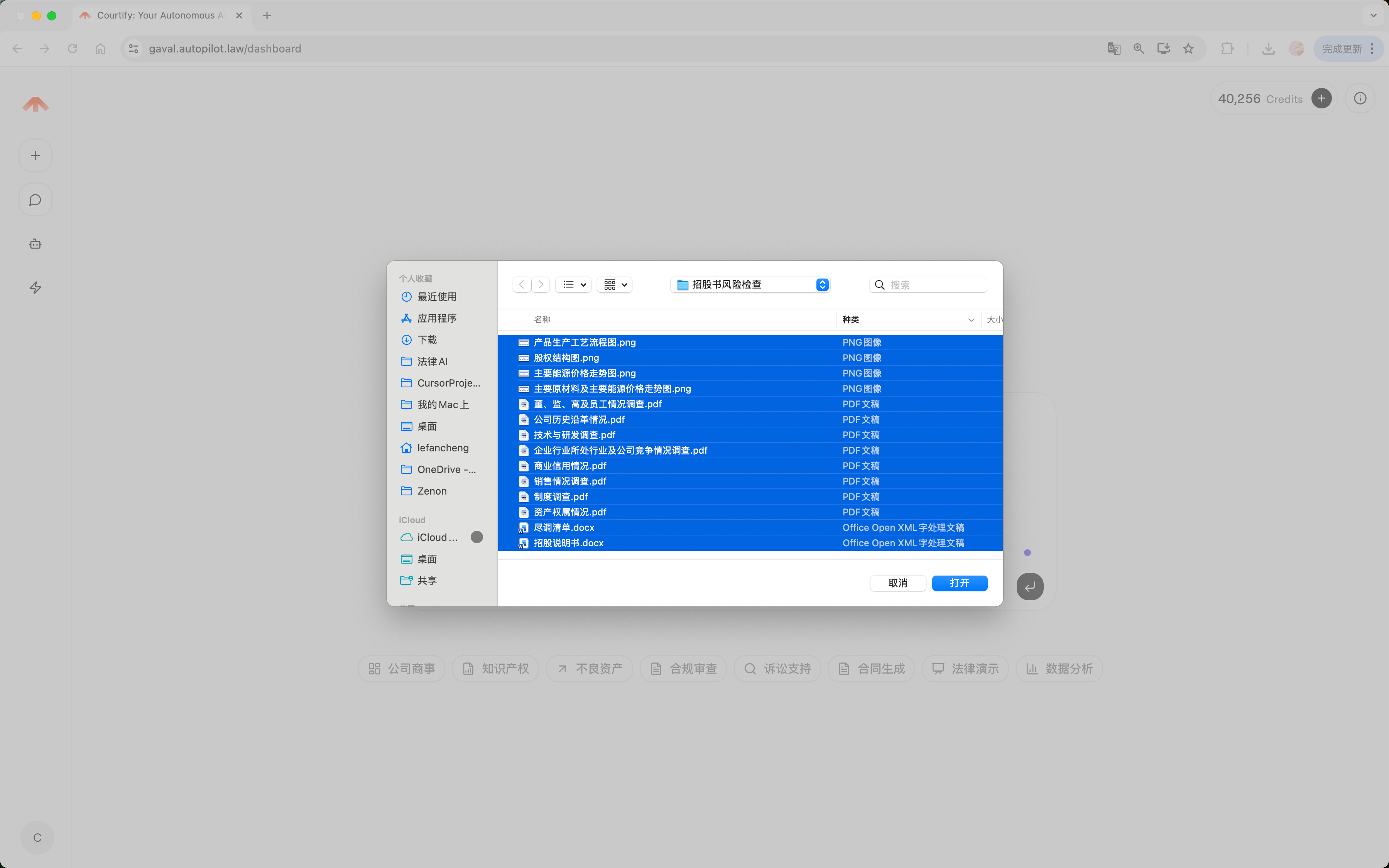Click the plus icon to add more Credits

click(x=1321, y=98)
